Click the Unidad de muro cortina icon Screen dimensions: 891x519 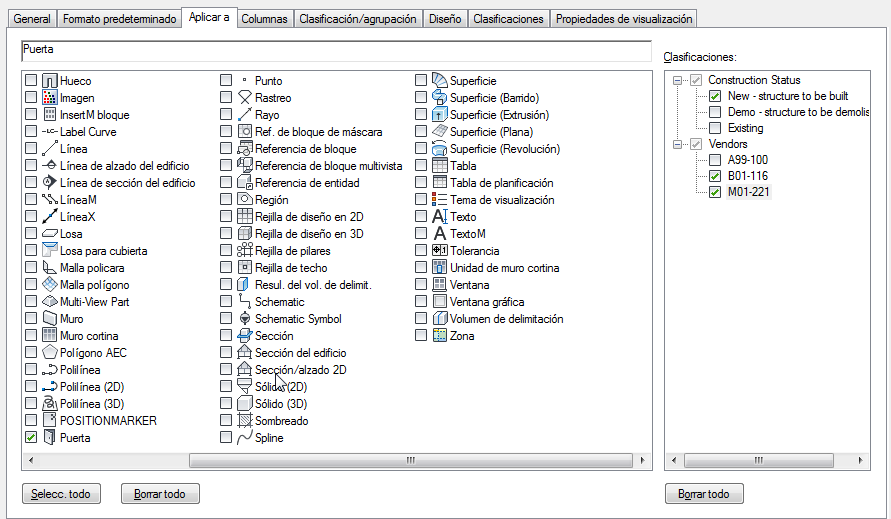[440, 268]
